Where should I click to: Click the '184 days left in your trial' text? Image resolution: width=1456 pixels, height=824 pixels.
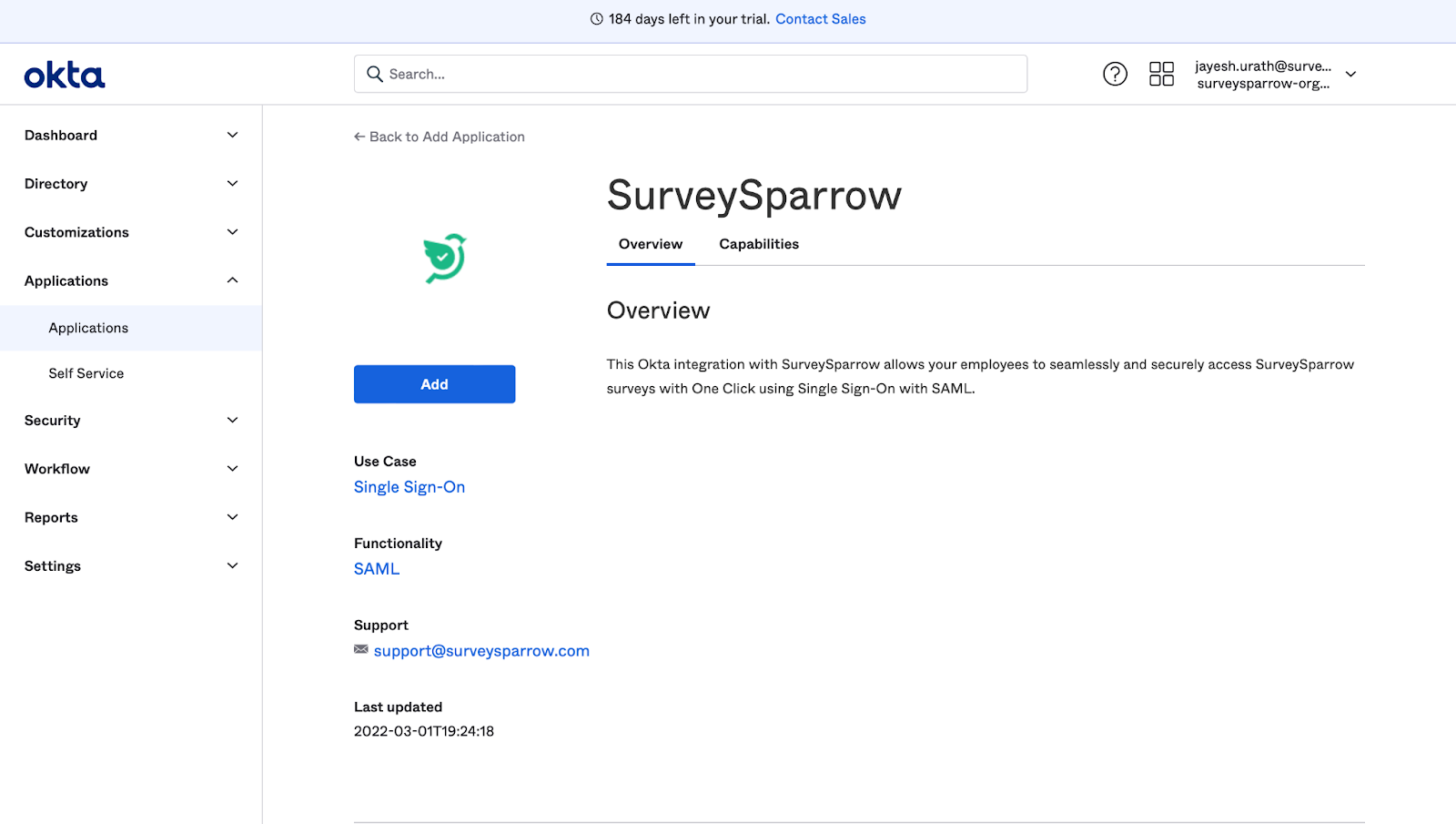(689, 19)
